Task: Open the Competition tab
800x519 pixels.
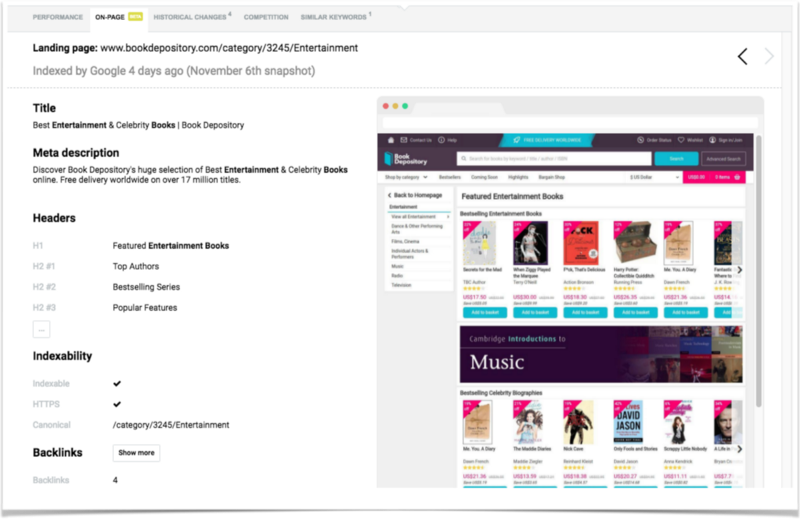Action: [x=266, y=17]
